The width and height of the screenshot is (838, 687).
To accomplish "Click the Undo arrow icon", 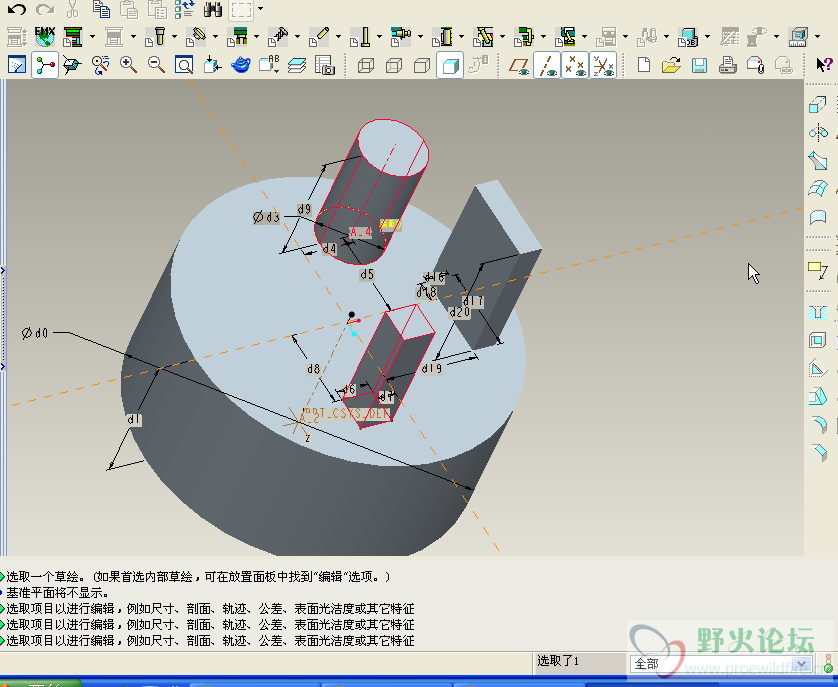I will tap(17, 9).
